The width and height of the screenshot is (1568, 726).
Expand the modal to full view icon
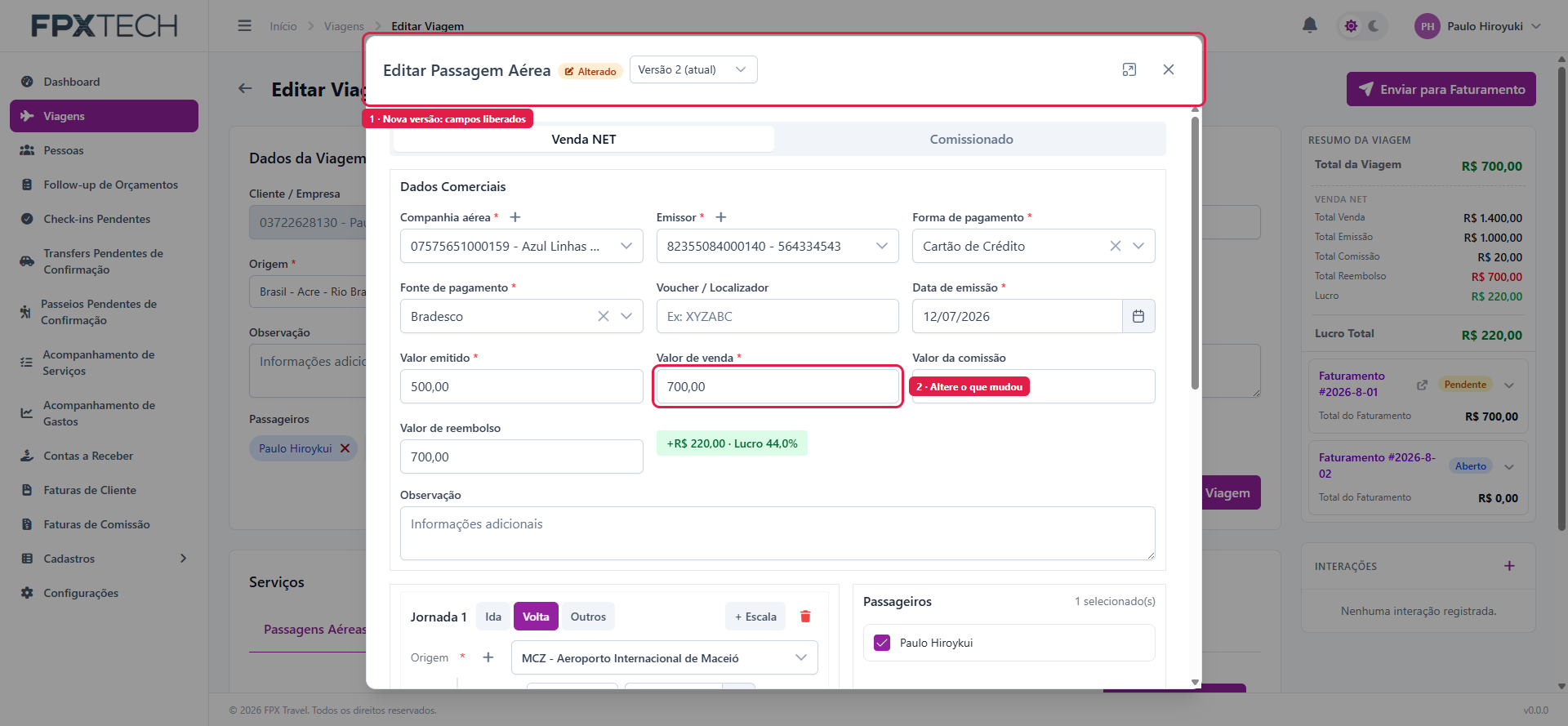[x=1129, y=69]
